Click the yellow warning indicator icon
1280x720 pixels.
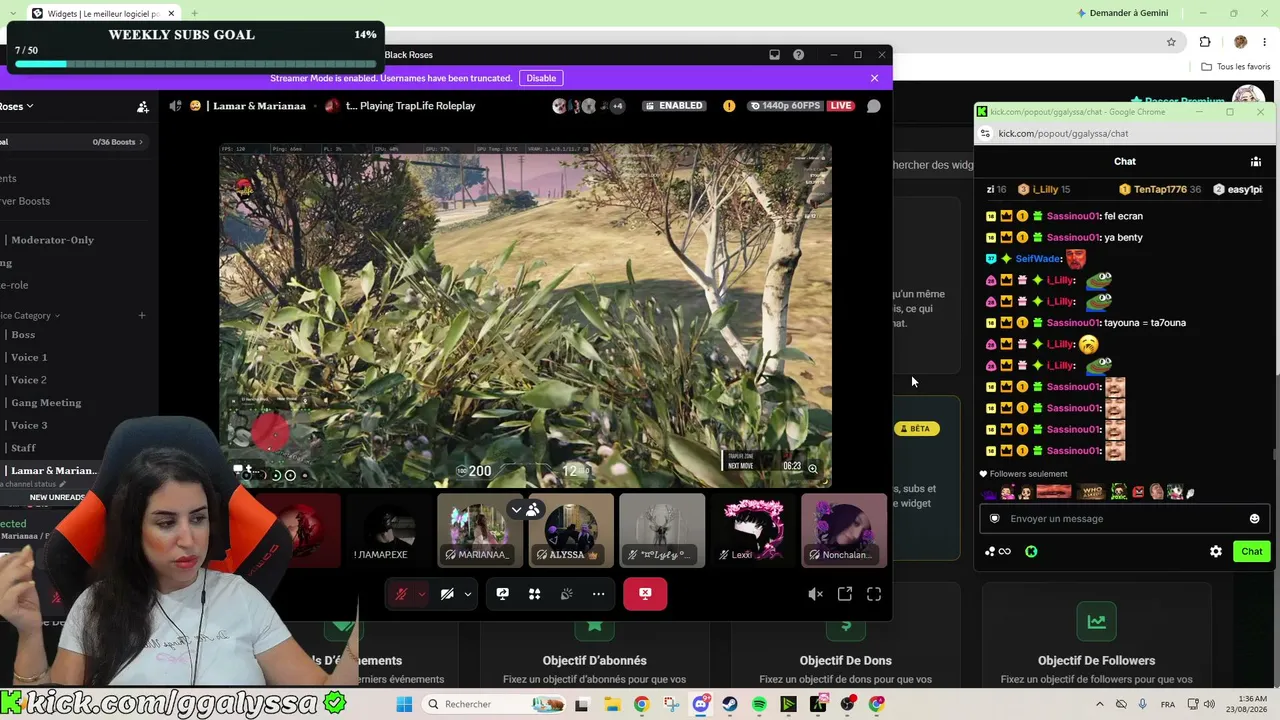click(x=729, y=106)
